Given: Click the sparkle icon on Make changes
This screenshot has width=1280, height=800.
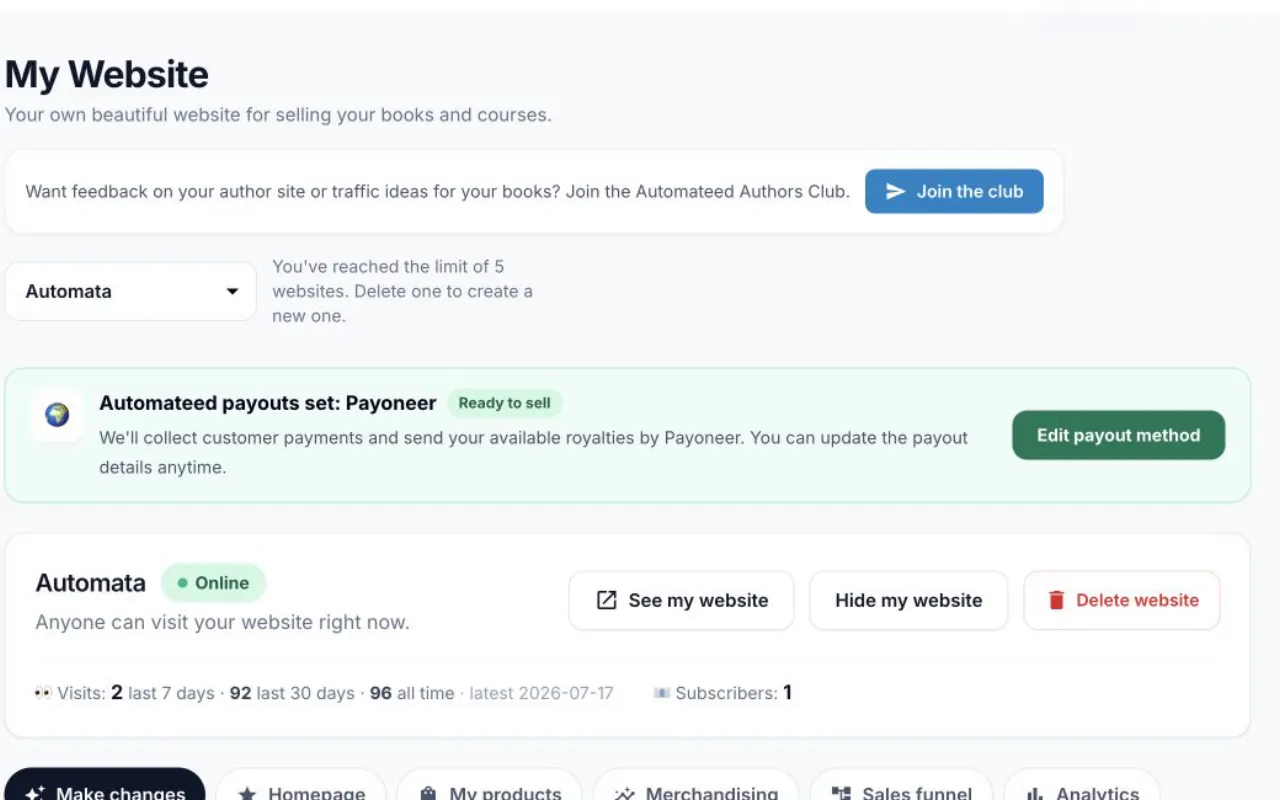Looking at the screenshot, I should [x=35, y=794].
